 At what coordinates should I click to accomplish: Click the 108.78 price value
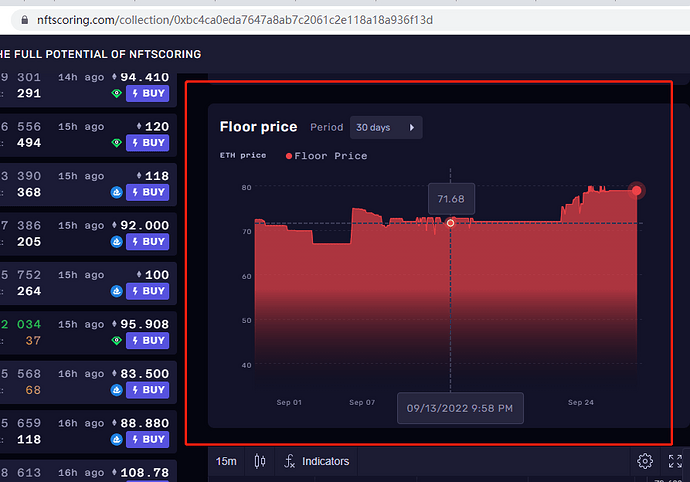[x=144, y=473]
